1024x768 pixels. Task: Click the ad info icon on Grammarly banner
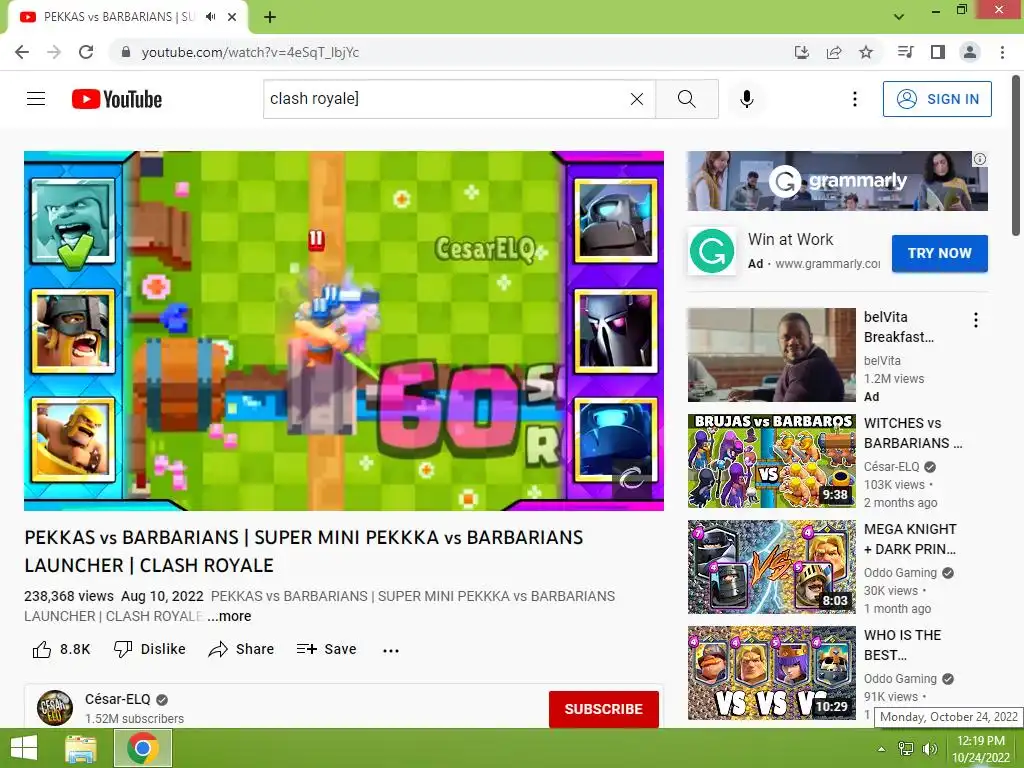pos(980,159)
